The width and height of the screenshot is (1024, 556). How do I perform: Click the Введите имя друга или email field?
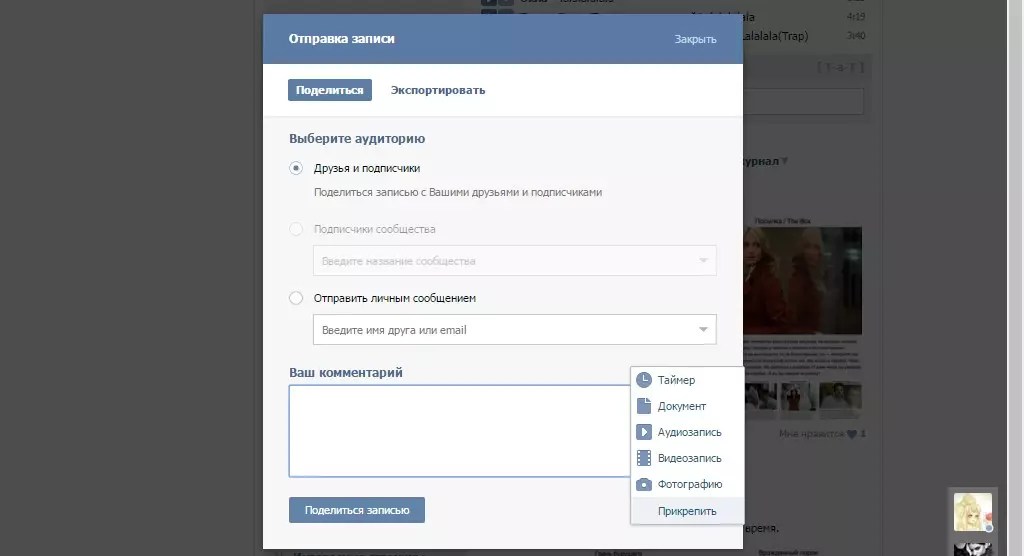(x=515, y=329)
